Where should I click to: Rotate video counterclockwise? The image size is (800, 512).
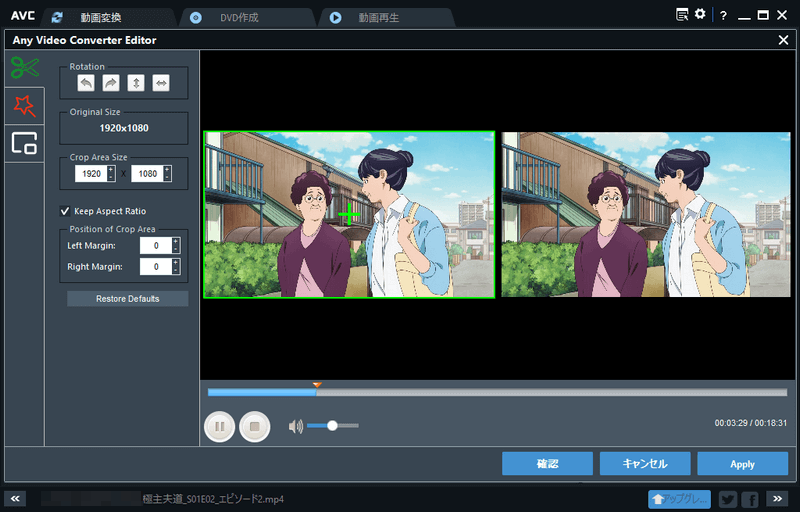point(86,83)
